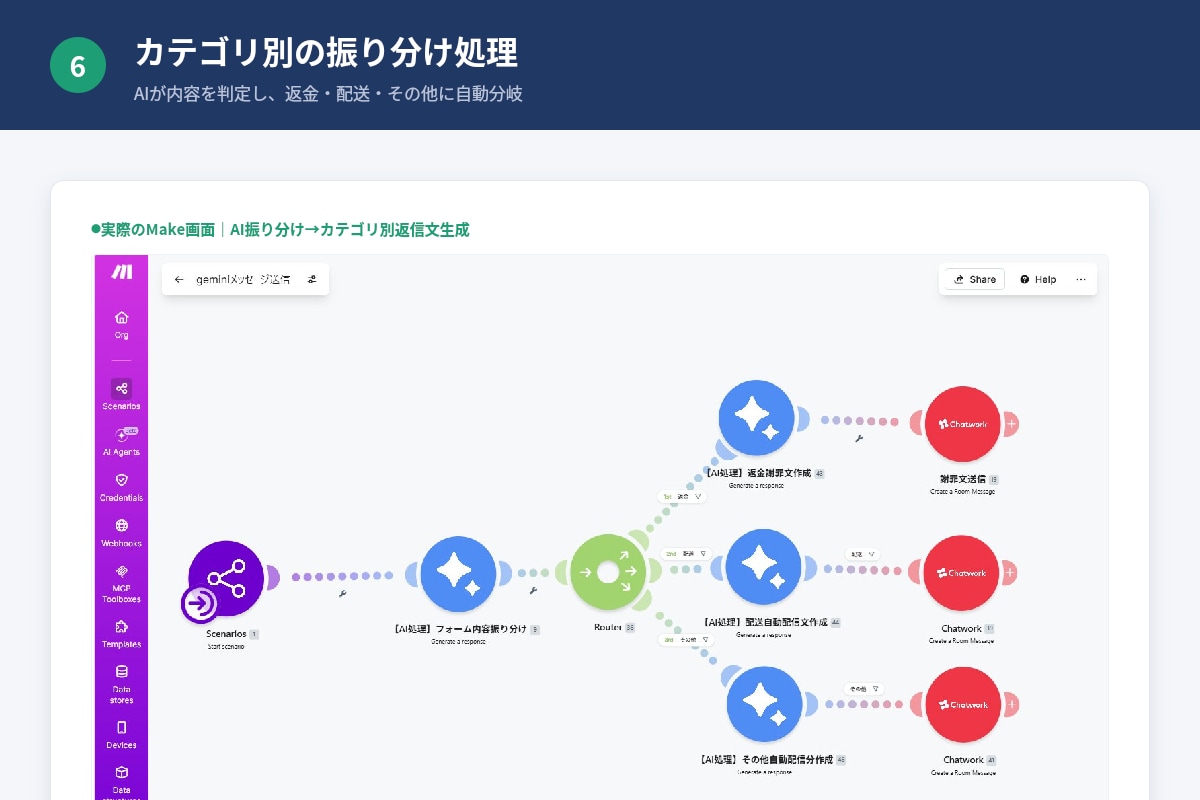This screenshot has width=1200, height=800.
Task: Click the Share button
Action: pos(975,279)
